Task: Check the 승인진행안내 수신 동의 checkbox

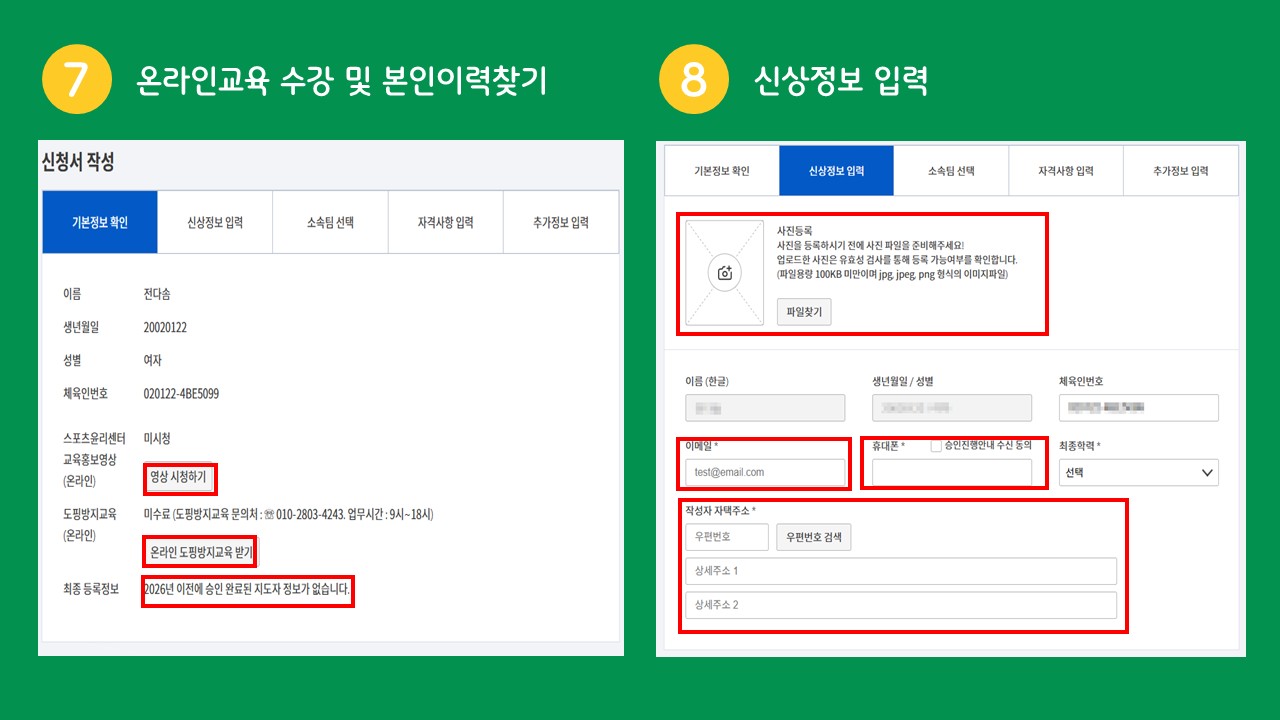Action: [936, 446]
